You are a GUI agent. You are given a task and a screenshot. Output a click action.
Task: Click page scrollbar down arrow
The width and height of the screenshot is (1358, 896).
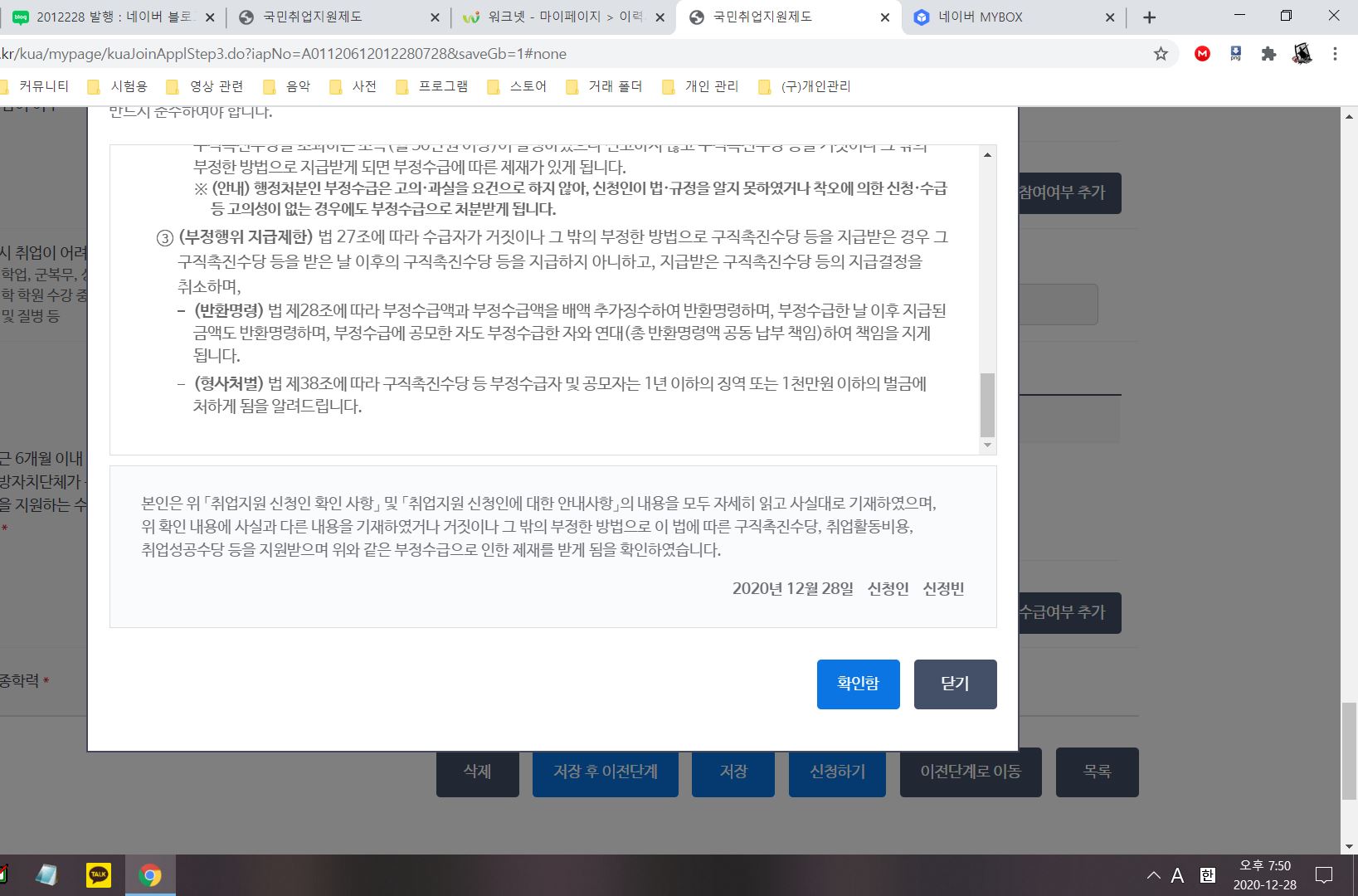(1350, 846)
